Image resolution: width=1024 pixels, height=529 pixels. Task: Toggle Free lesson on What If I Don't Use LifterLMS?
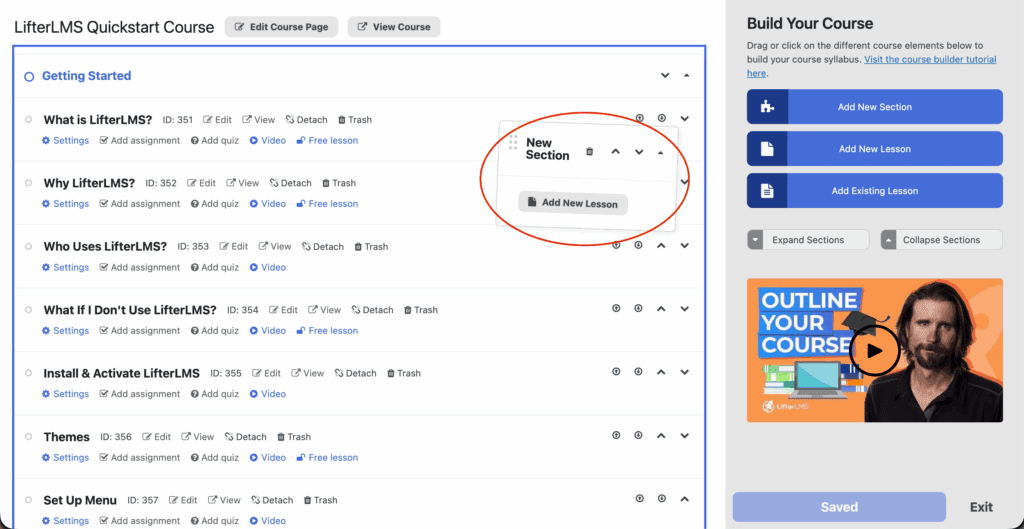(327, 330)
